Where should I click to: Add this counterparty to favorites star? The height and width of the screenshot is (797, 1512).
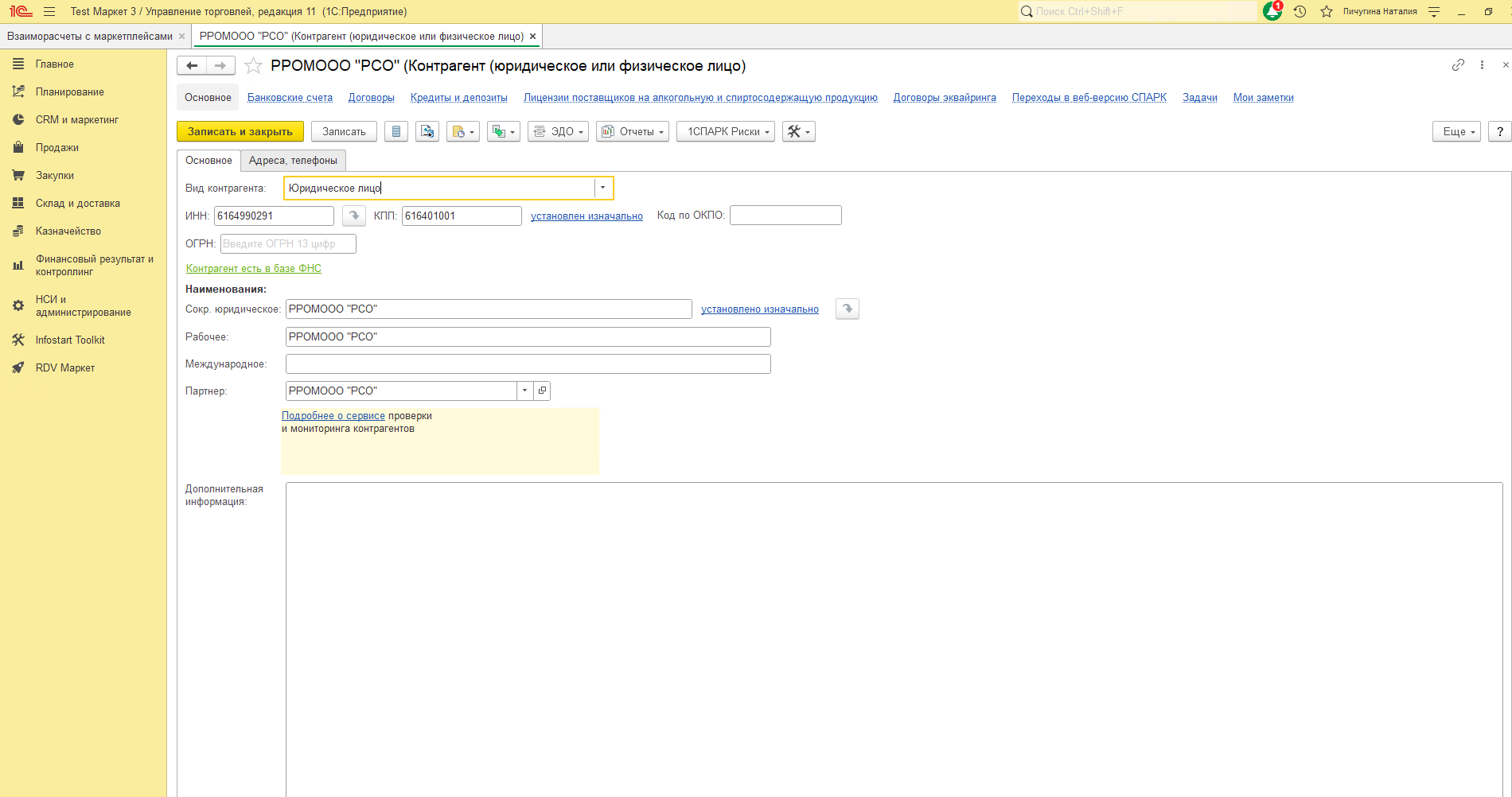click(253, 66)
